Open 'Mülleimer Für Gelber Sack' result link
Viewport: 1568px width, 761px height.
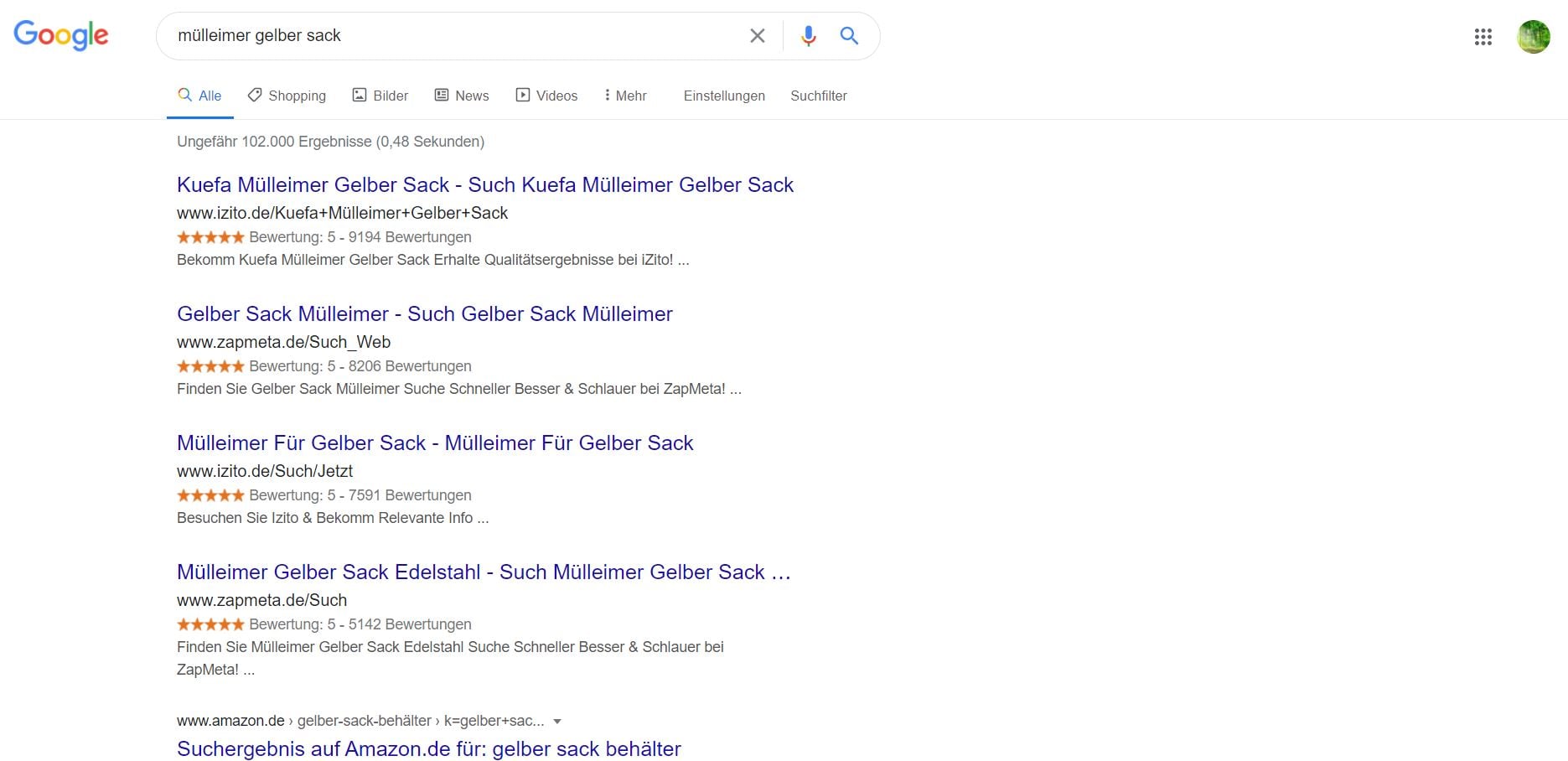[x=435, y=443]
